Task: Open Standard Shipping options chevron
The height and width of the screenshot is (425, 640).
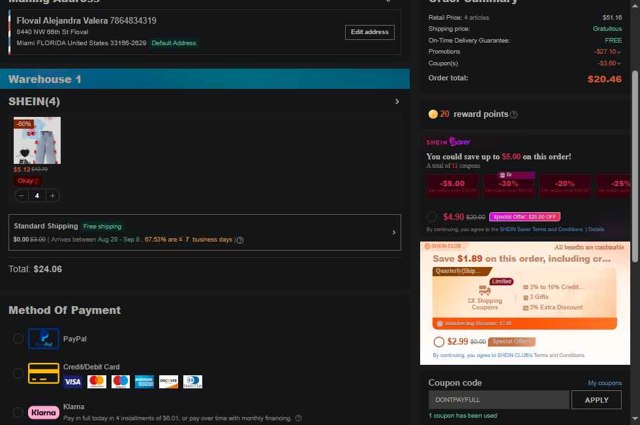Action: [x=394, y=232]
